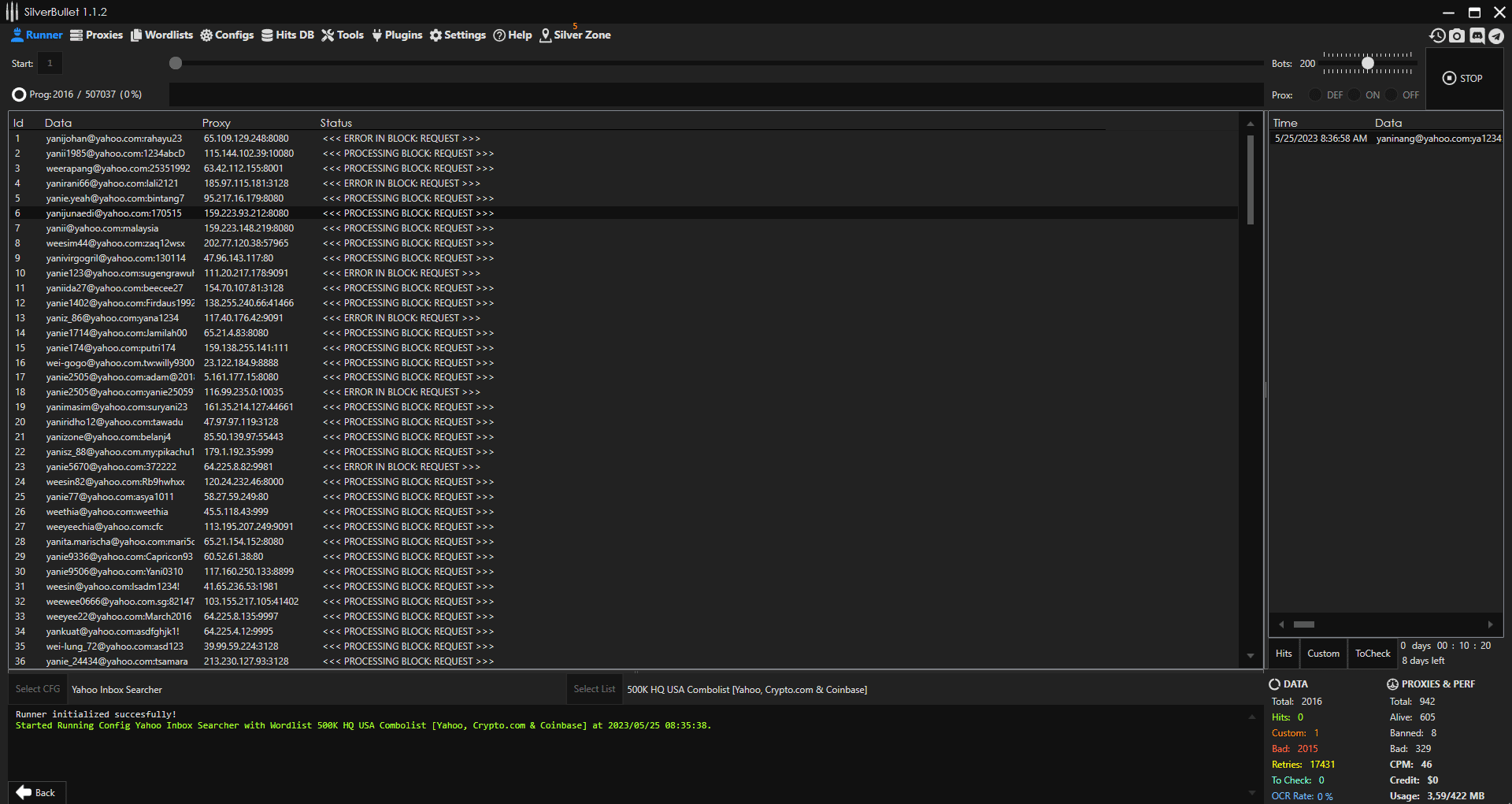Open the Hits DB menu

tap(287, 35)
